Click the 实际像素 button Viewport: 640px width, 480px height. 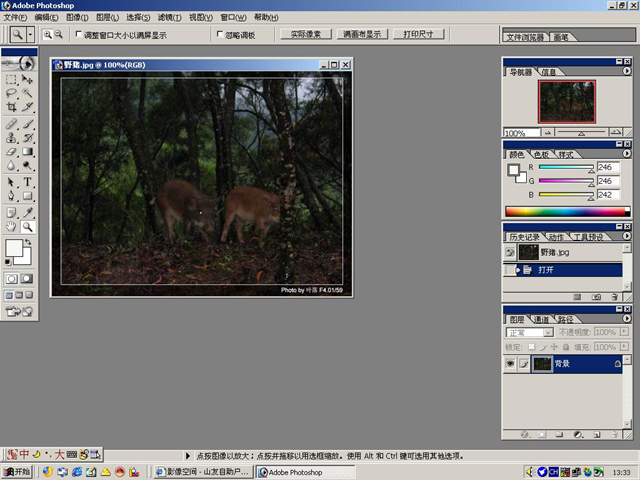[x=306, y=34]
